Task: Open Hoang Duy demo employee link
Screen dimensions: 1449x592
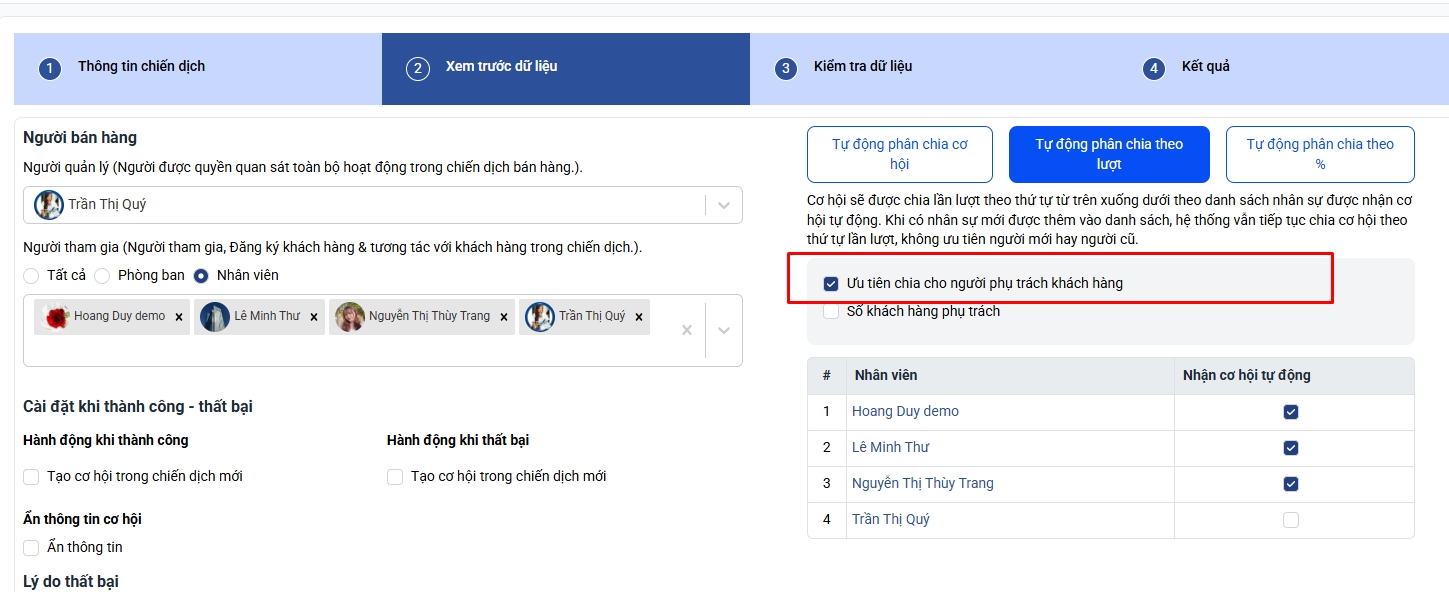Action: 905,412
